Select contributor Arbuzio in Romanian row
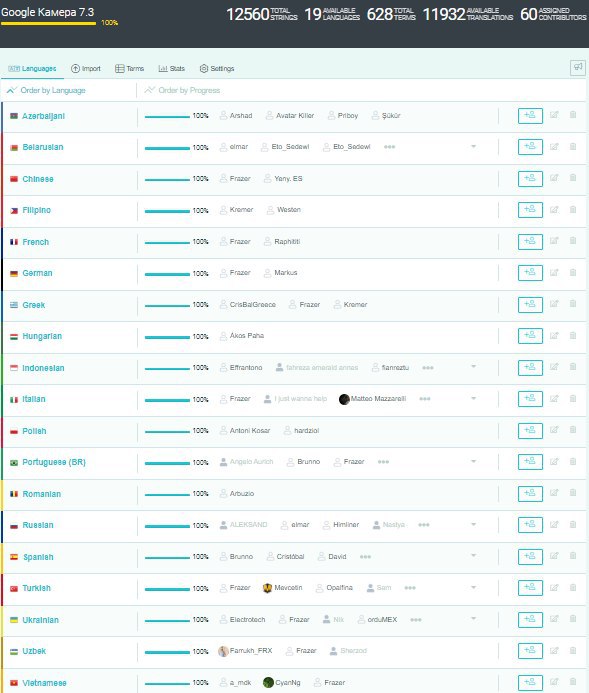This screenshot has width=589, height=693. [237, 494]
